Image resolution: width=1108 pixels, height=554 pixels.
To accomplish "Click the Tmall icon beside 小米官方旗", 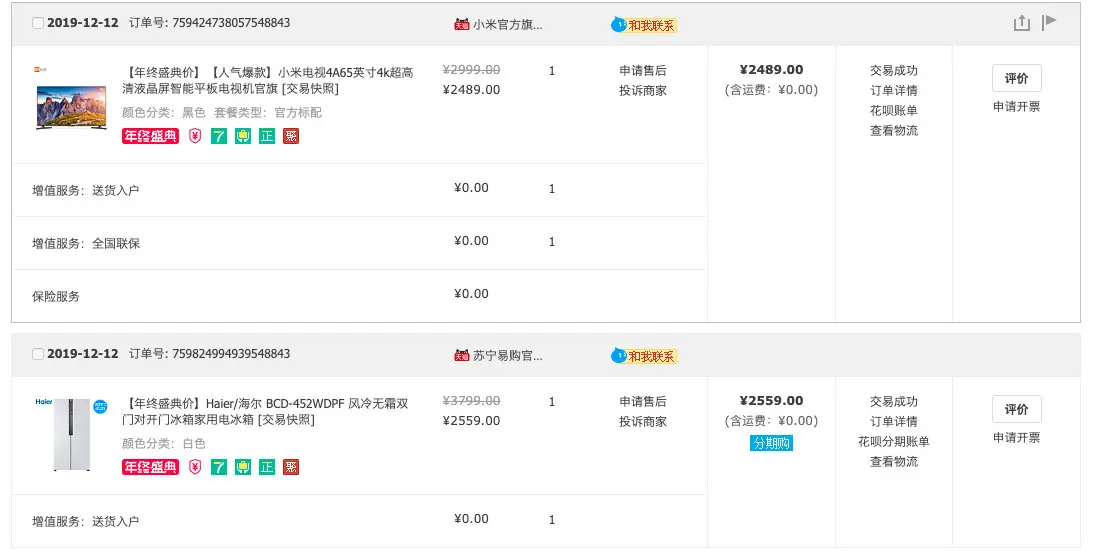I will pyautogui.click(x=461, y=25).
